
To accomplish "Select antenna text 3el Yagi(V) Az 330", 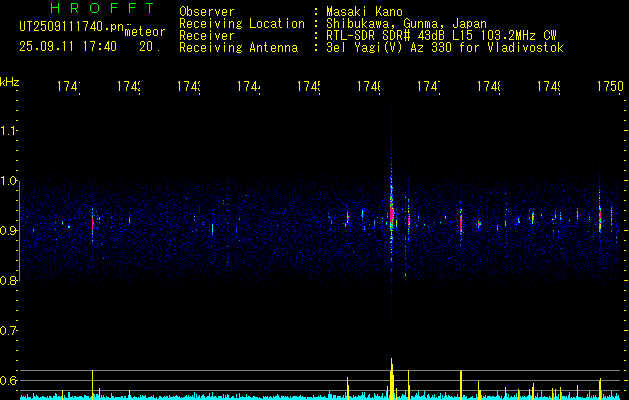I will pos(390,48).
